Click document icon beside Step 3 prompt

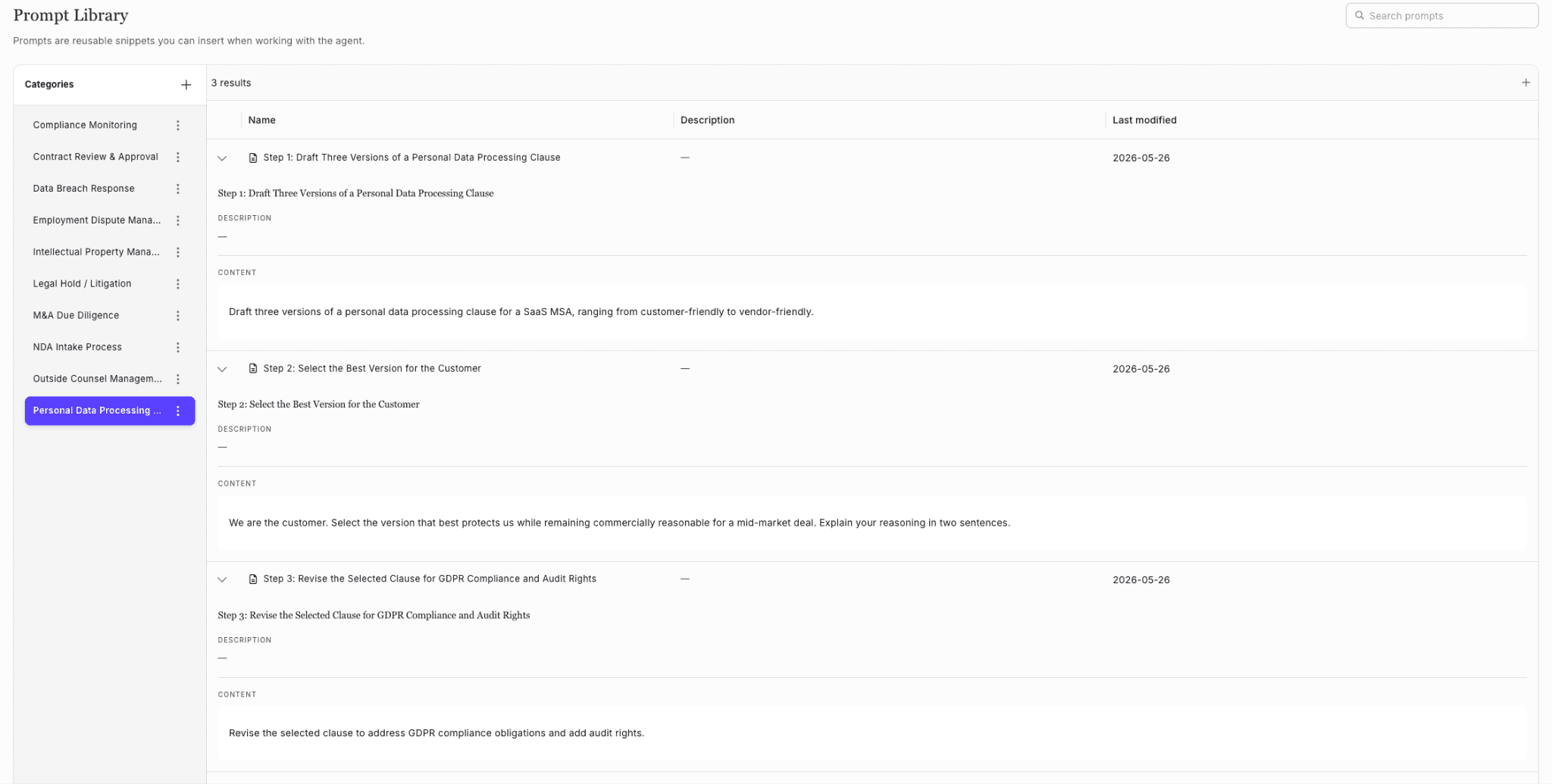point(253,579)
